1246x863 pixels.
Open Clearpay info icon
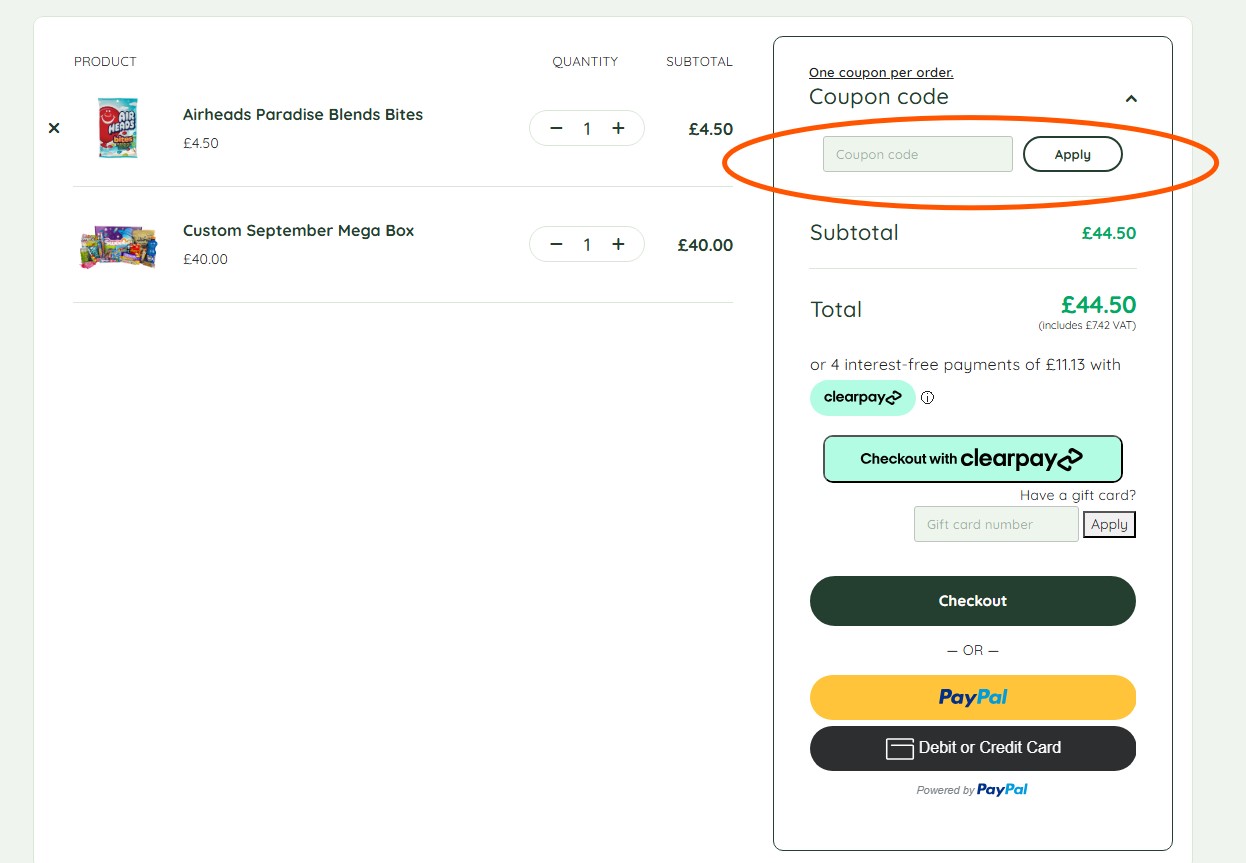tap(927, 397)
